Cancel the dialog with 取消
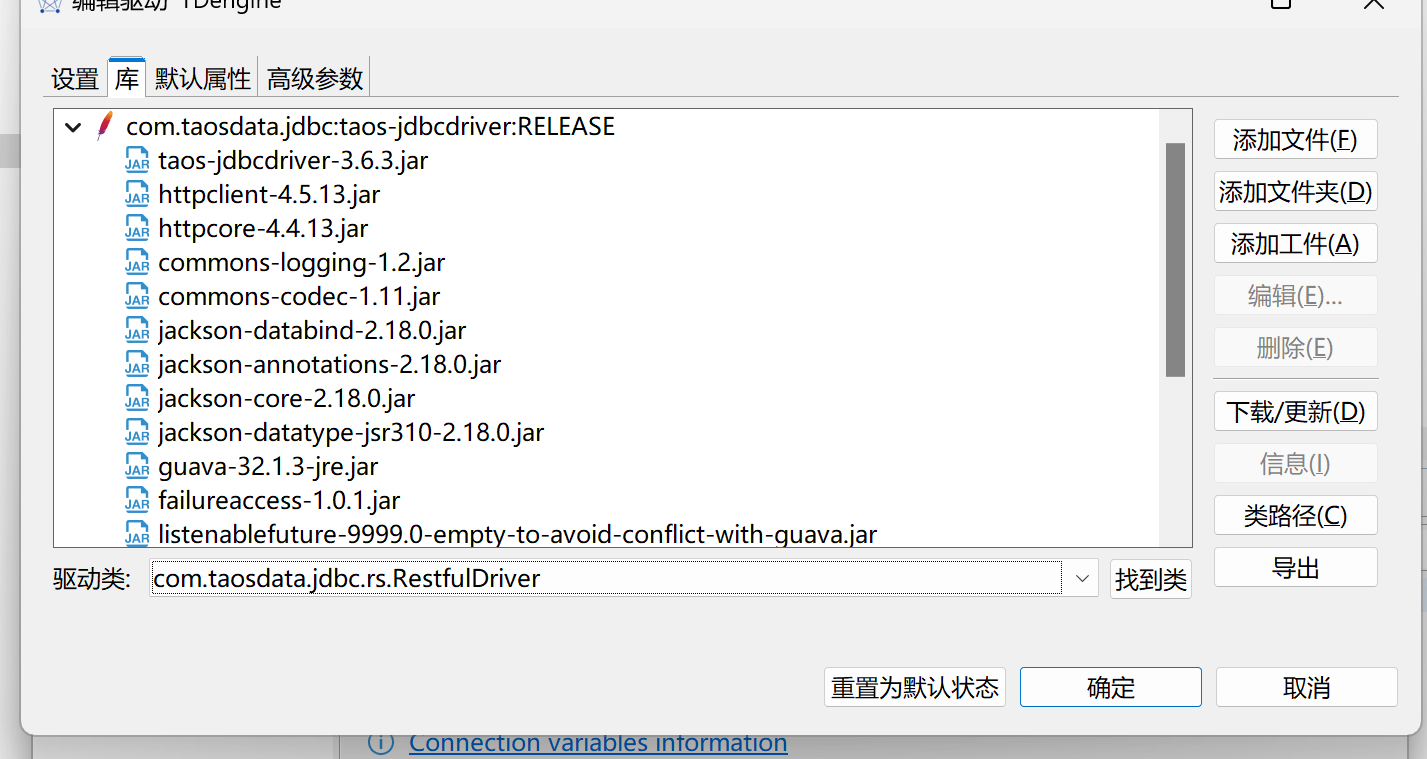 point(1306,688)
